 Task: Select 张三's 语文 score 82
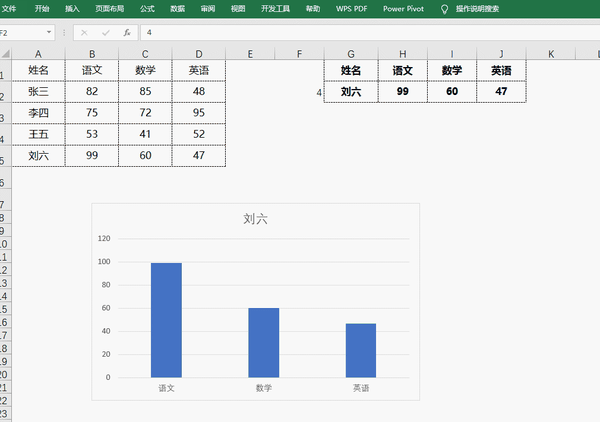pyautogui.click(x=92, y=91)
